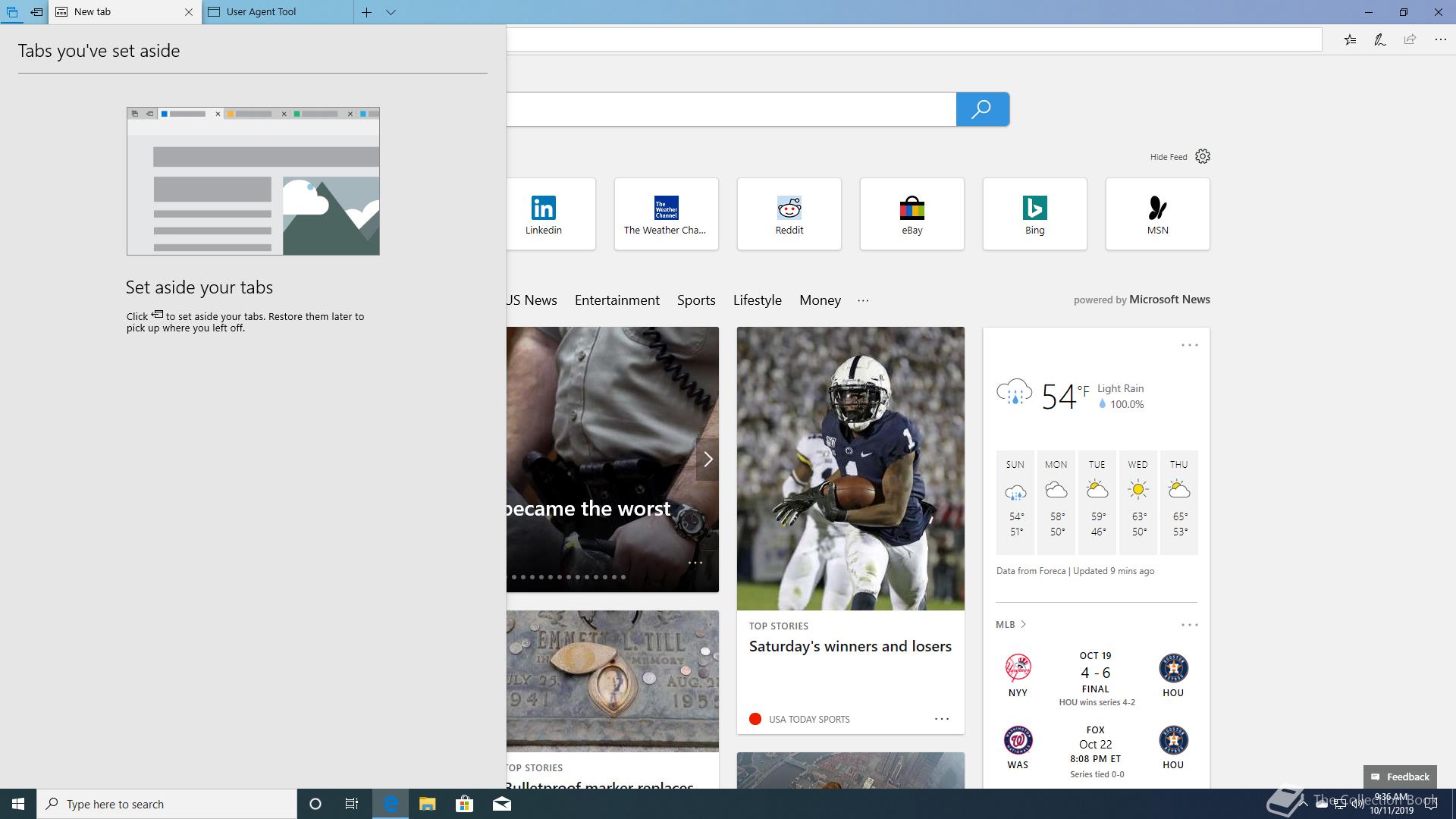Image resolution: width=1456 pixels, height=819 pixels.
Task: Show more feed categories ellipsis
Action: pos(863,300)
